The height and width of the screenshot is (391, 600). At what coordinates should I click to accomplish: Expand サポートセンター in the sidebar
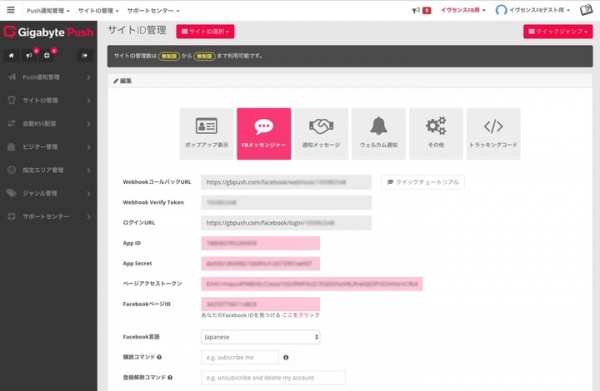click(x=49, y=217)
